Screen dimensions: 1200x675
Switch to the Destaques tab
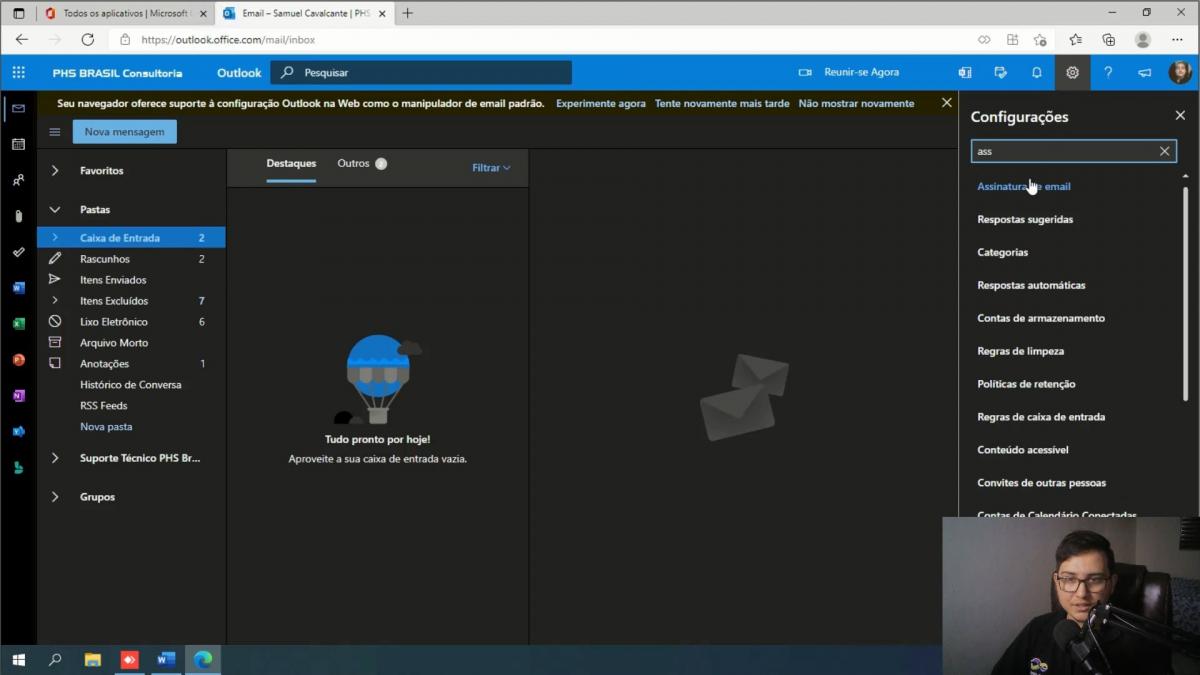tap(291, 163)
